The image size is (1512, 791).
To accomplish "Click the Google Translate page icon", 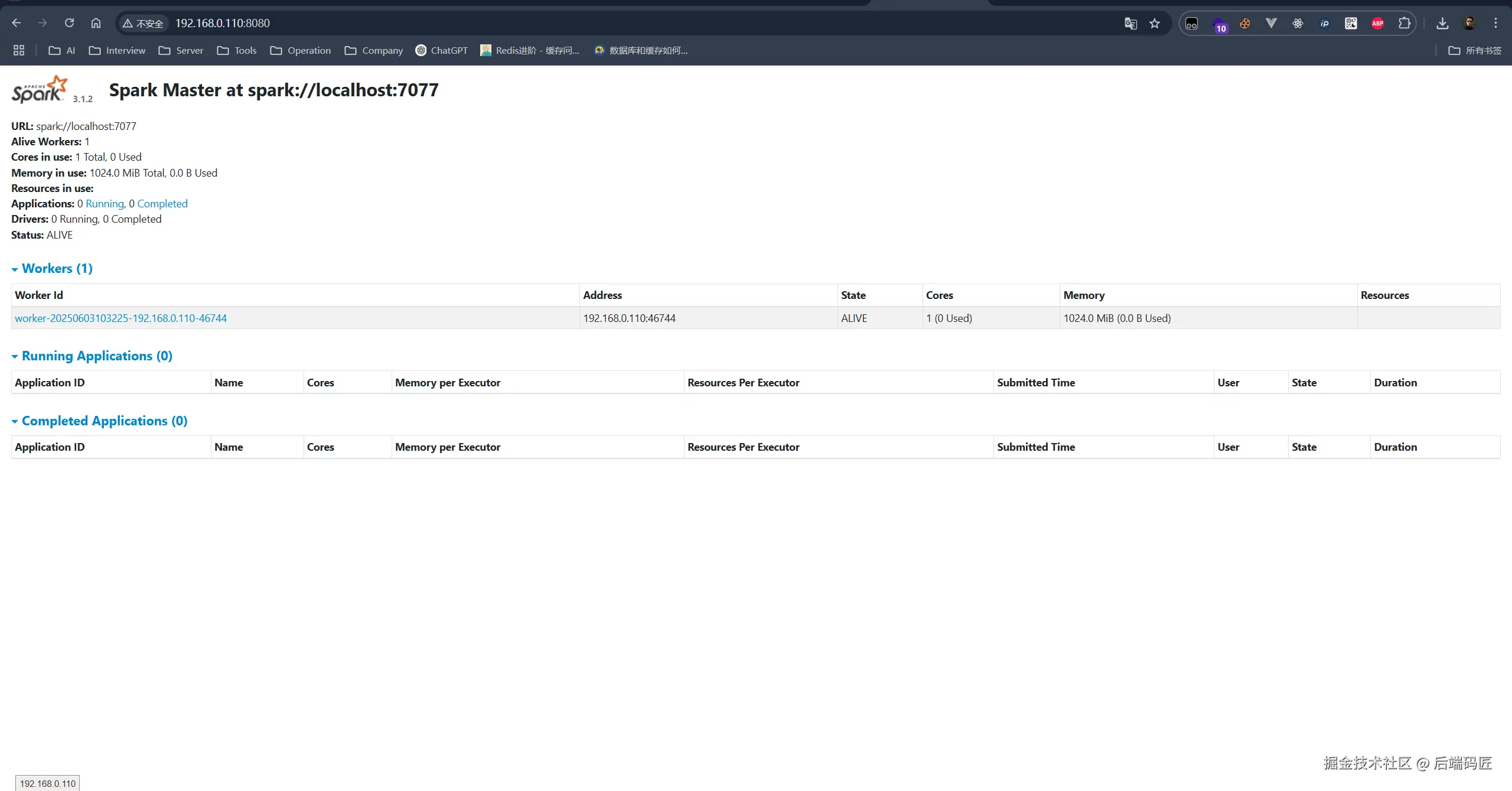I will pos(1130,23).
